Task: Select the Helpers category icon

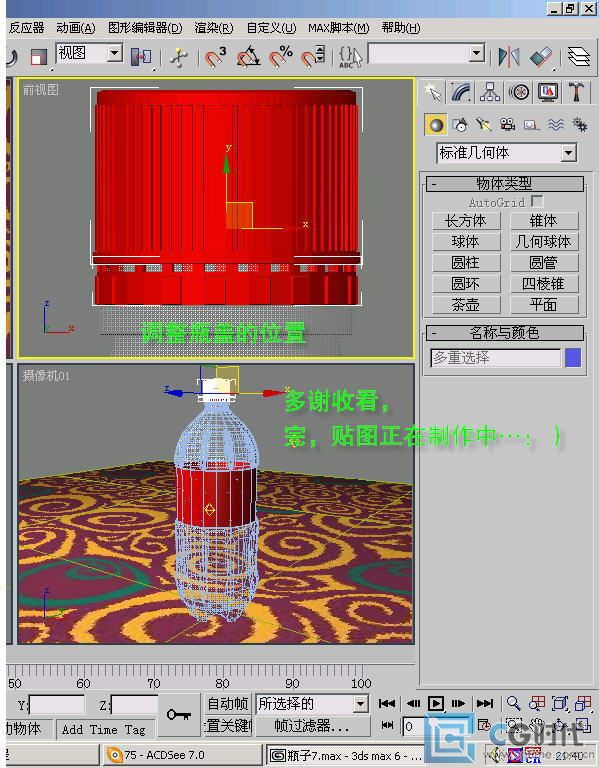Action: click(x=531, y=125)
